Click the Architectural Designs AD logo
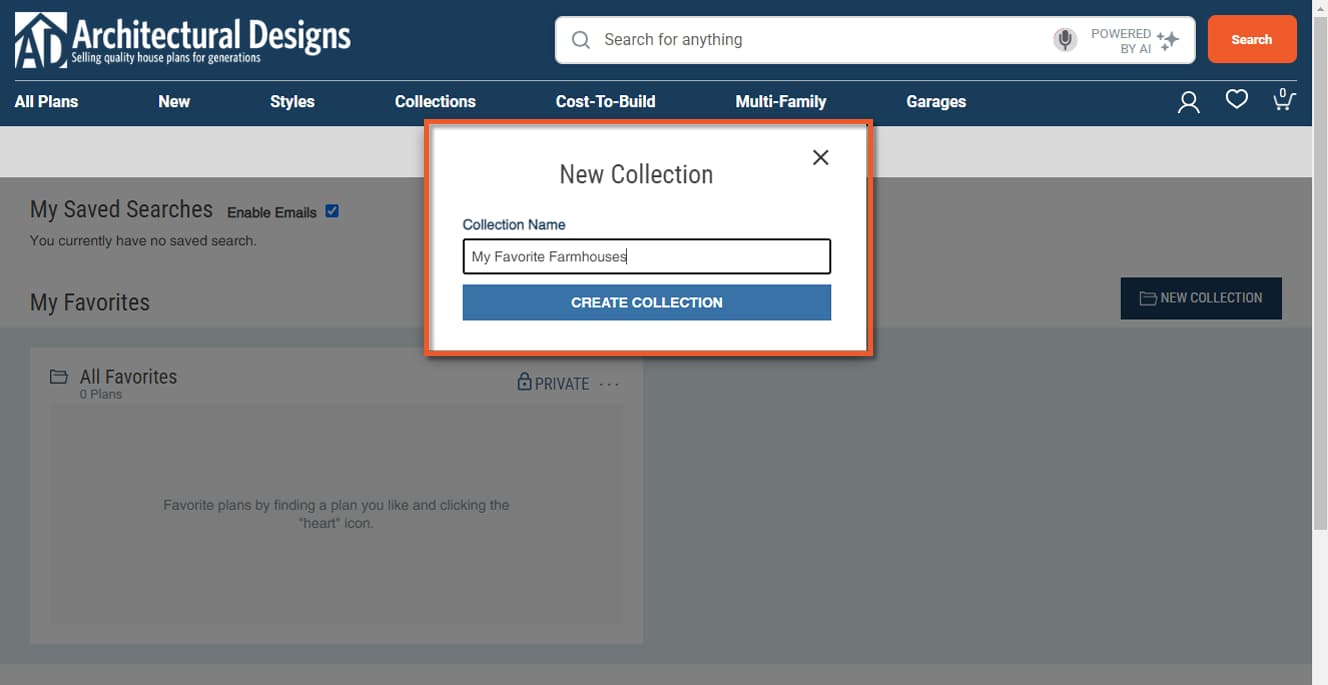 tap(41, 40)
